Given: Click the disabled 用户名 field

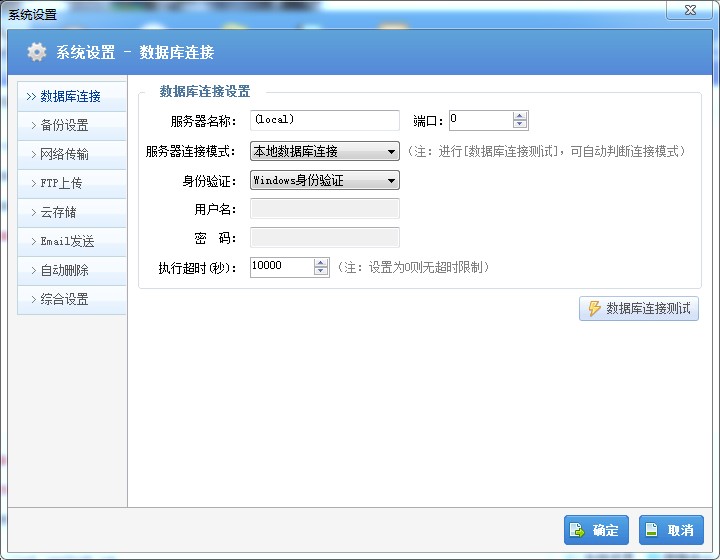Looking at the screenshot, I should tap(325, 209).
